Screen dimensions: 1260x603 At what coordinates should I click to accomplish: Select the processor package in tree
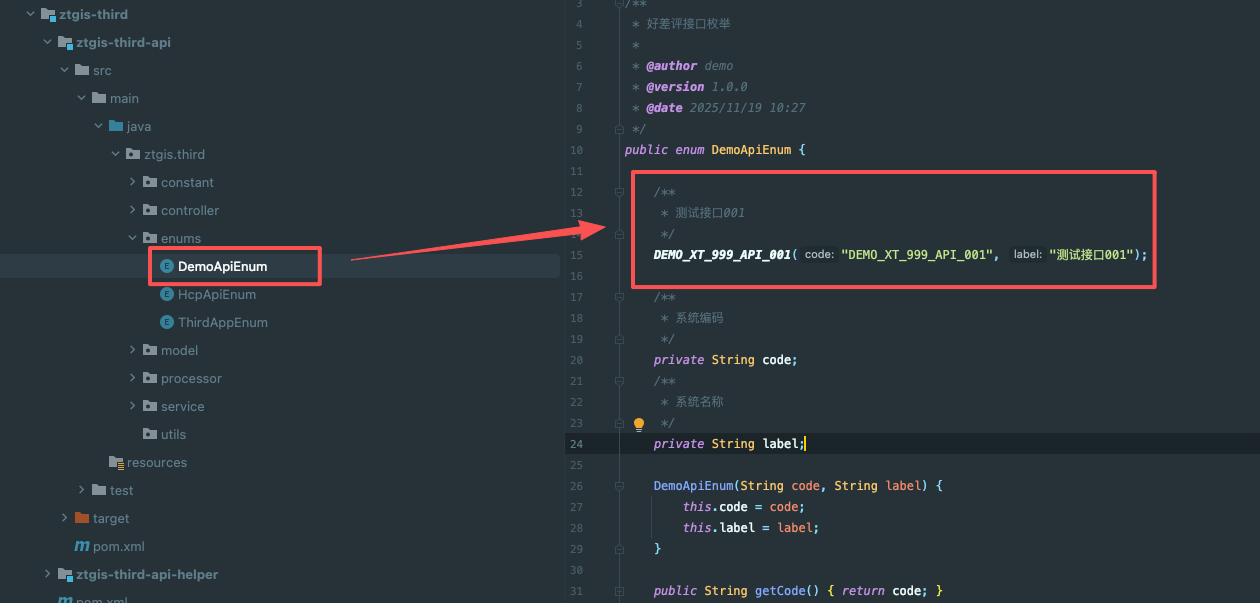coord(191,379)
